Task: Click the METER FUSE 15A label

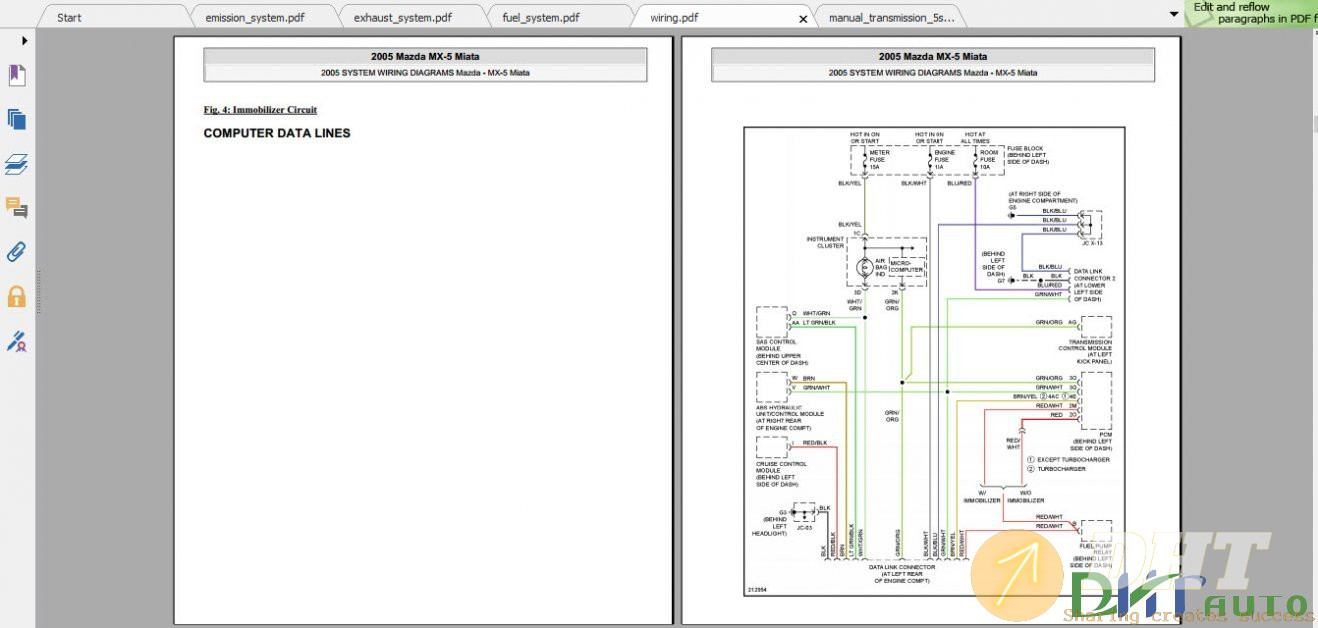Action: point(880,160)
